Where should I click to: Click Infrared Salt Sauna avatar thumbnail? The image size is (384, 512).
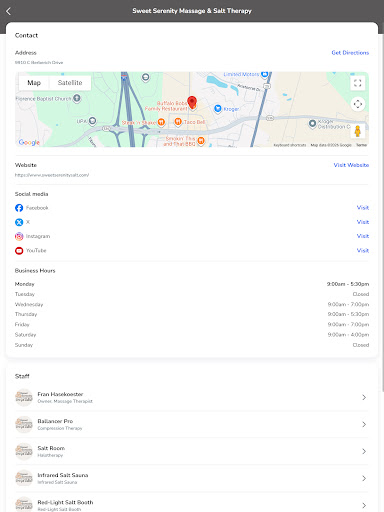coord(24,478)
